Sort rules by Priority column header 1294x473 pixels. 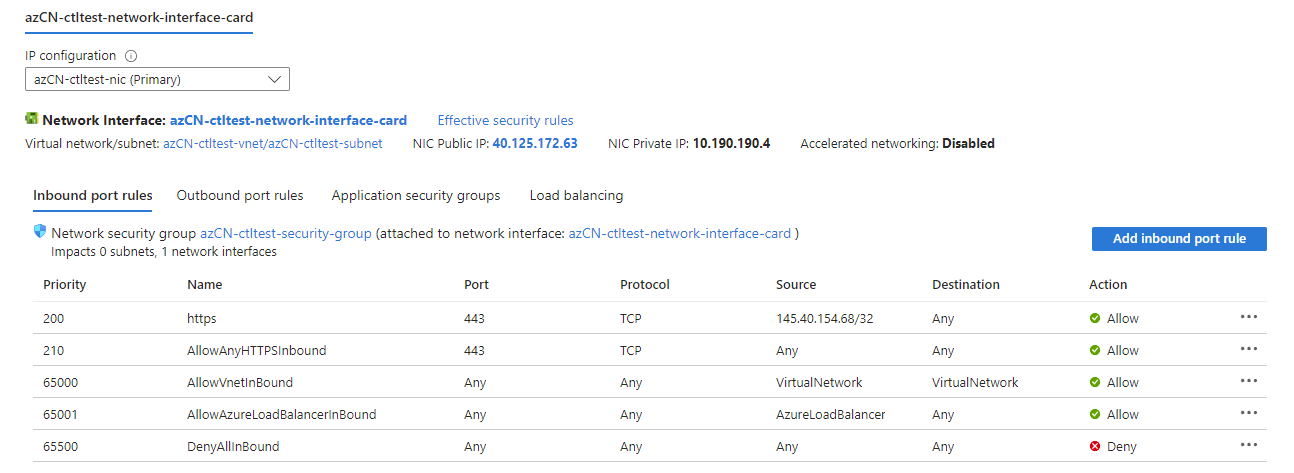click(x=65, y=284)
